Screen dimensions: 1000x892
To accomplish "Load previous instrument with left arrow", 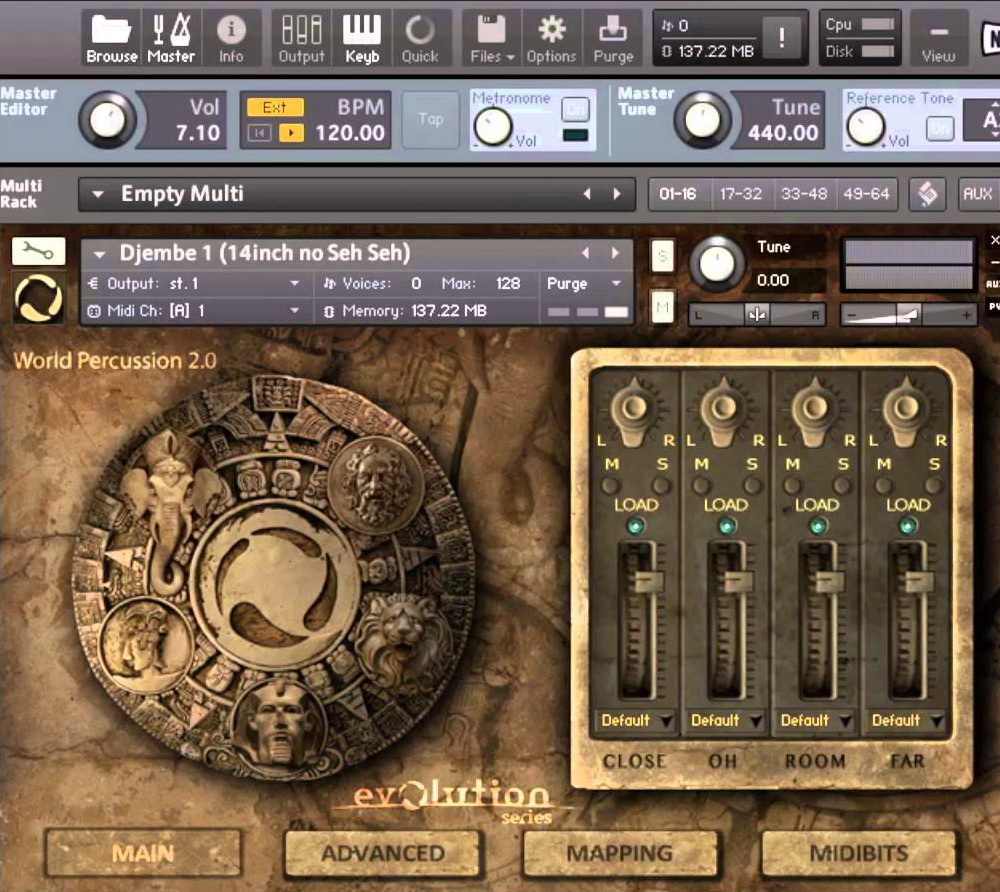I will (585, 253).
